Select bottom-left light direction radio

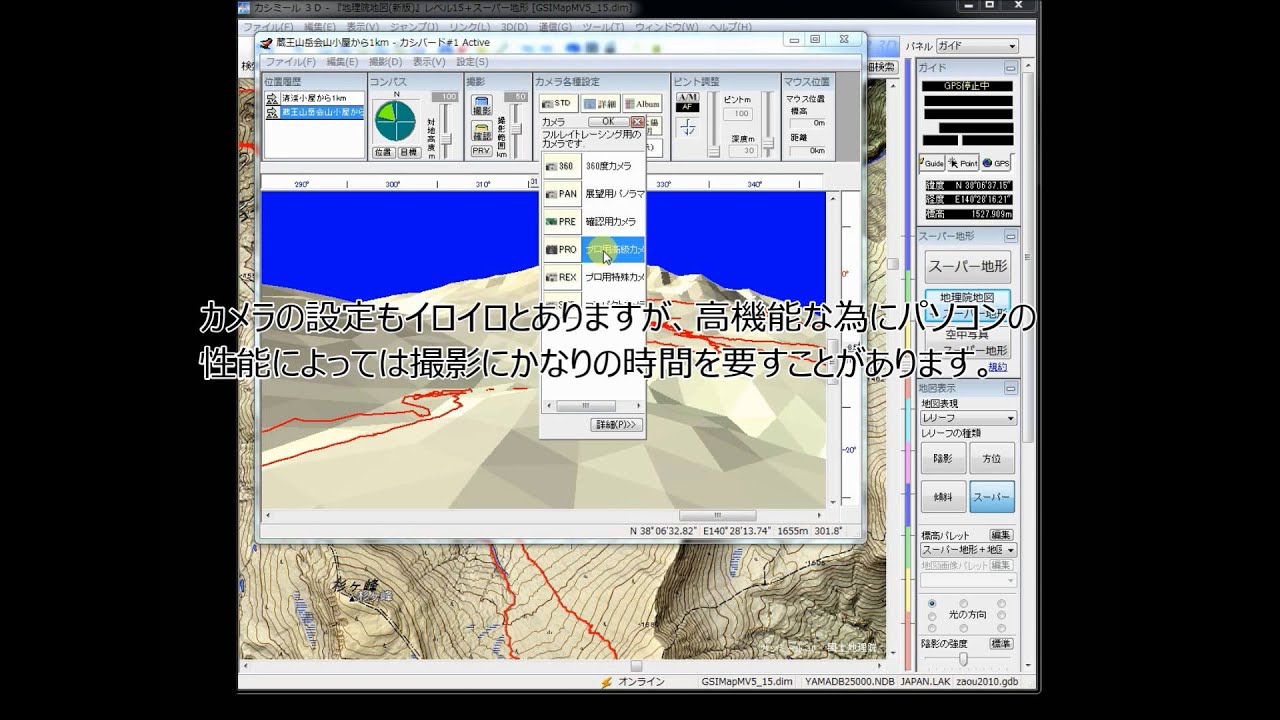click(932, 629)
